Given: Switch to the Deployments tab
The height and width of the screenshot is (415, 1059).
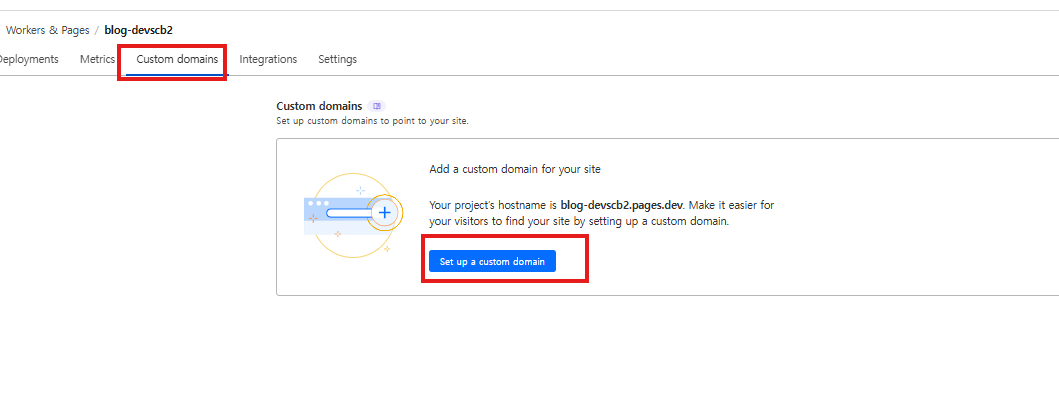Looking at the screenshot, I should click(x=27, y=59).
